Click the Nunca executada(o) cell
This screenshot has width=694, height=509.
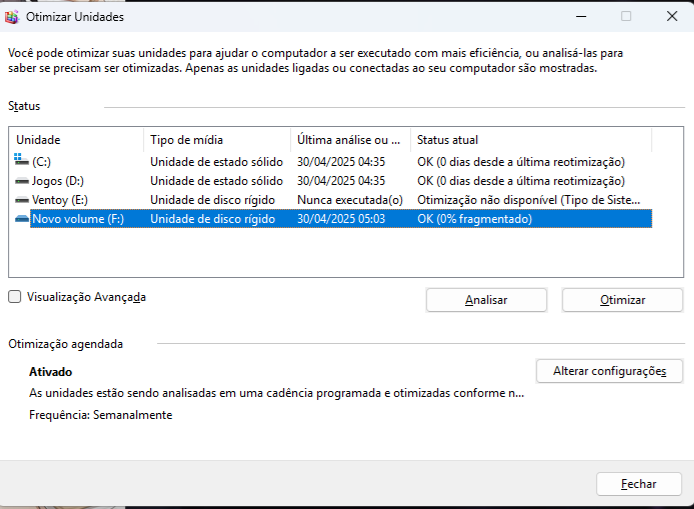pos(350,200)
